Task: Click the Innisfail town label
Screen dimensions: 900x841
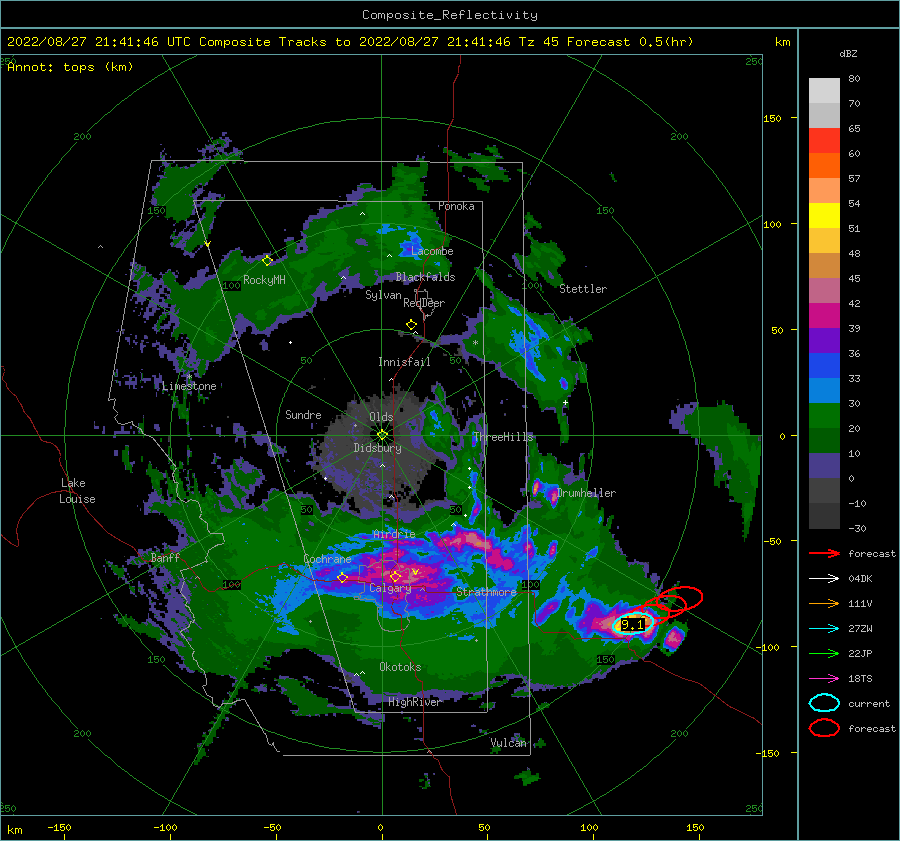Action: point(404,362)
